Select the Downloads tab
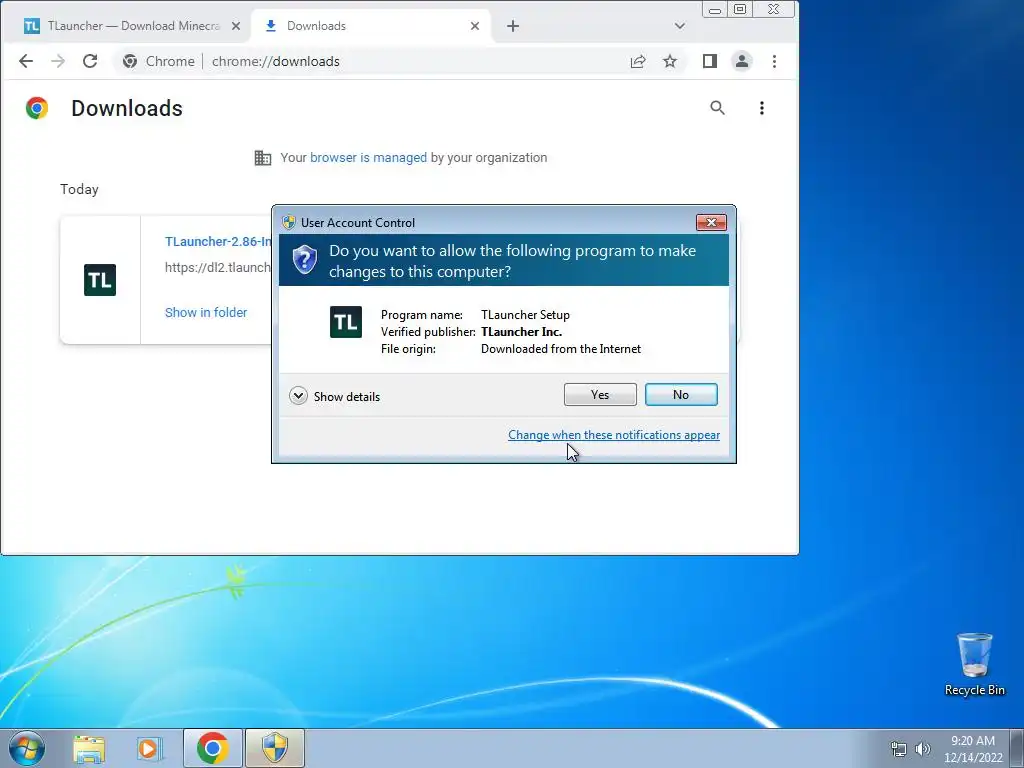This screenshot has width=1024, height=768. (371, 26)
